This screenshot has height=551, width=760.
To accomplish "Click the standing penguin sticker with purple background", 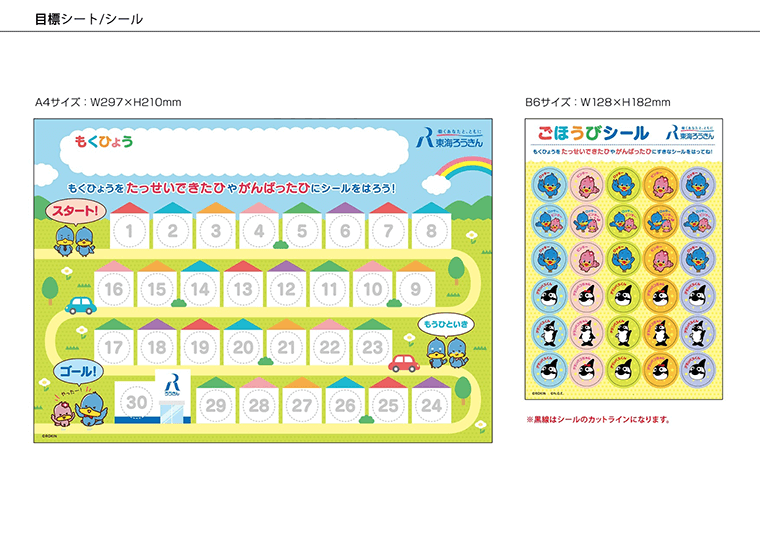I will click(698, 333).
